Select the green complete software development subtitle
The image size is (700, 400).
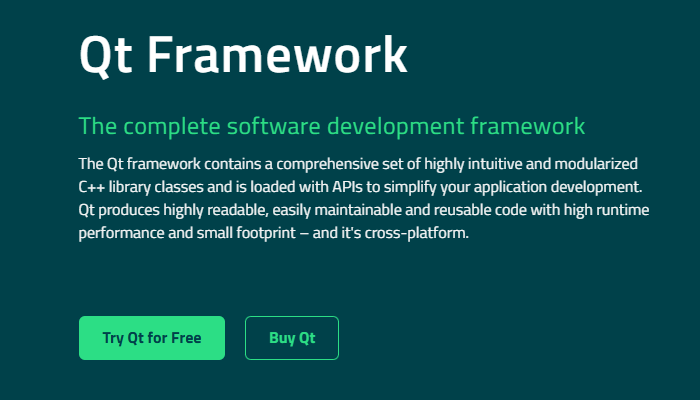click(331, 127)
